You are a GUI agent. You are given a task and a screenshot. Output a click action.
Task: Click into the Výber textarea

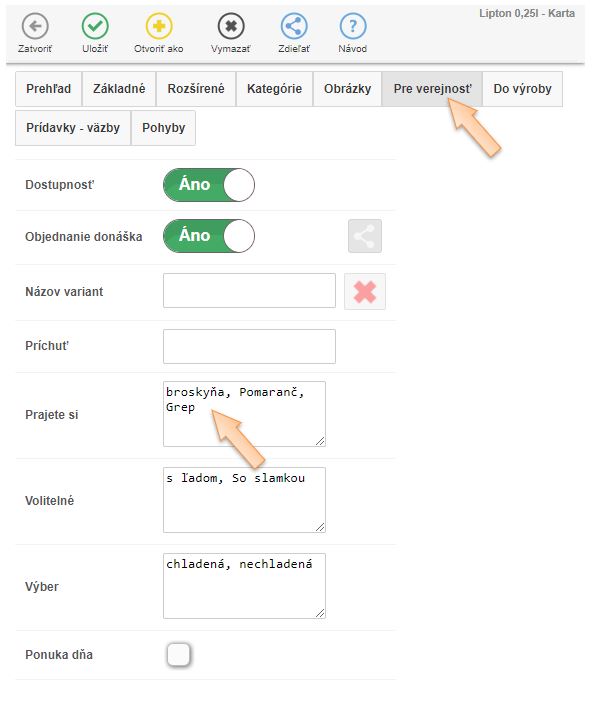(x=244, y=586)
